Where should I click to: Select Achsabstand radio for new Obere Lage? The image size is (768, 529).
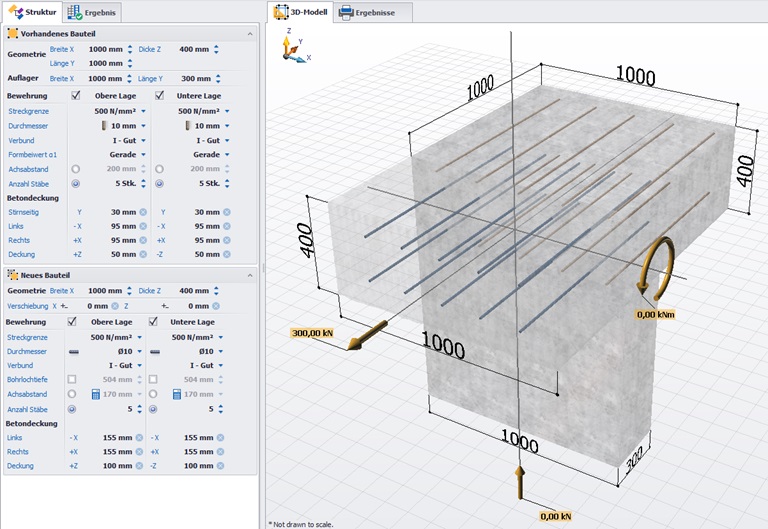[x=72, y=394]
